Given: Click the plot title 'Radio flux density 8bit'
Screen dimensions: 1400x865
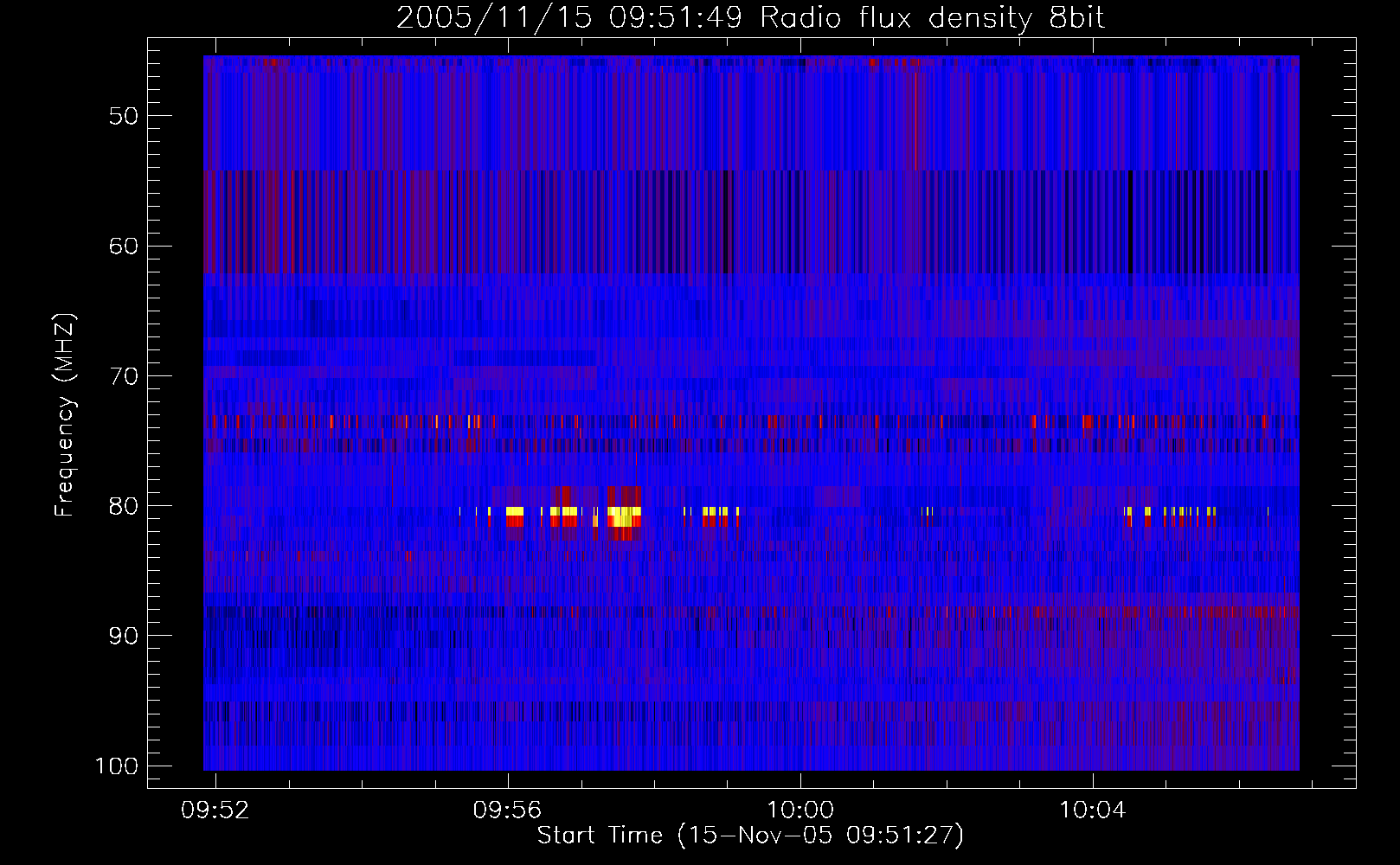Looking at the screenshot, I should click(x=932, y=18).
